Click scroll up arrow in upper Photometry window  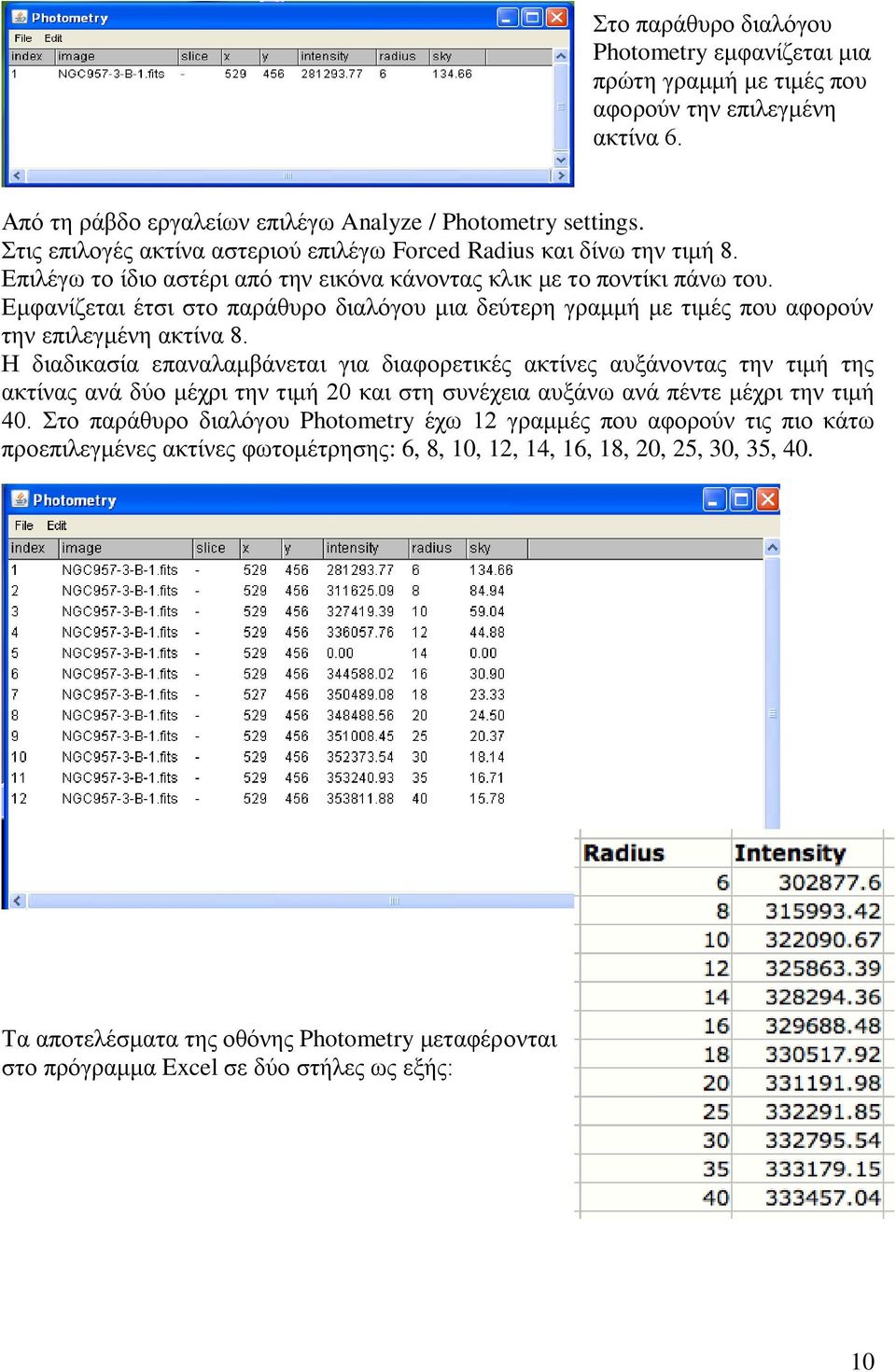point(561,57)
